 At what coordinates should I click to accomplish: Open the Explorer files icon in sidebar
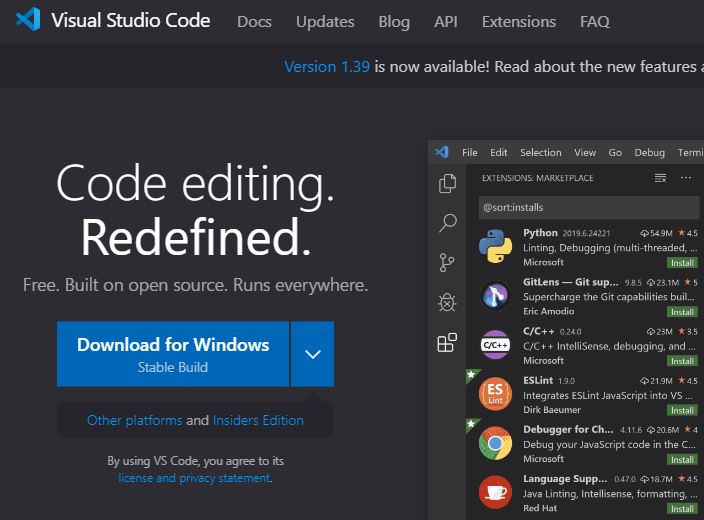(x=447, y=183)
